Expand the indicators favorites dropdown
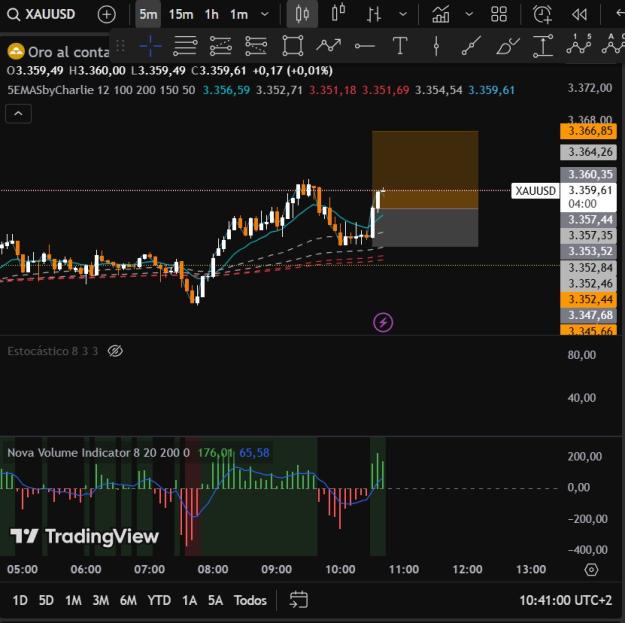625x623 pixels. (x=469, y=15)
